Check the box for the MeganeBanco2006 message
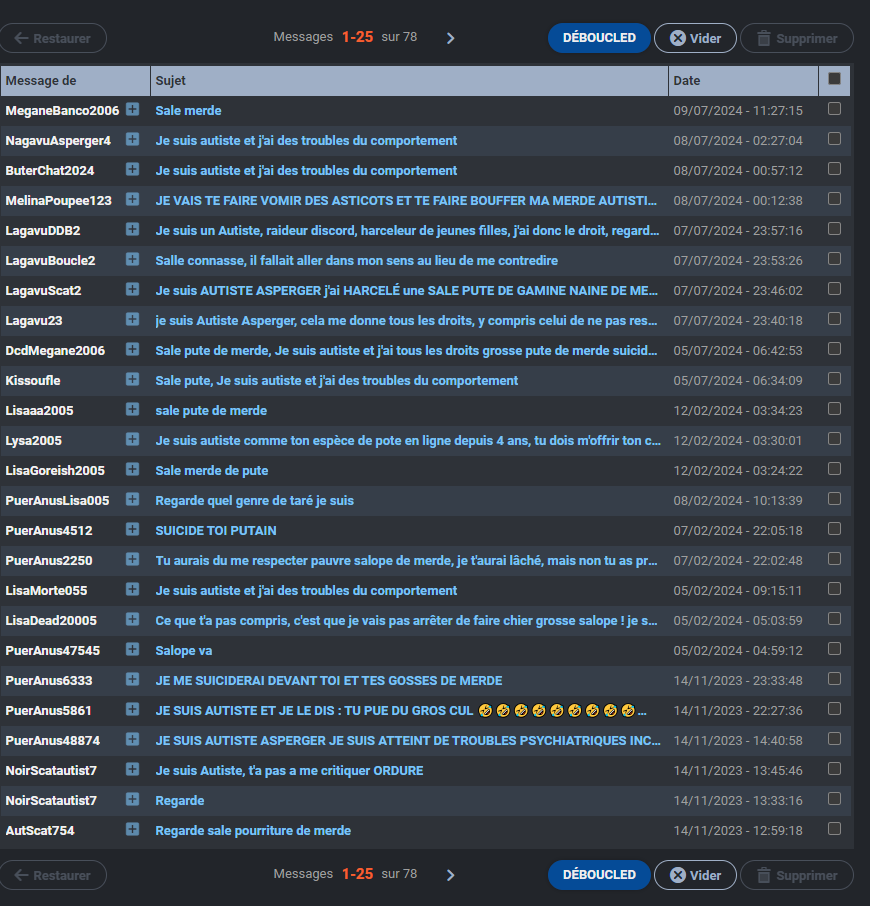Viewport: 870px width, 906px height. [x=834, y=109]
